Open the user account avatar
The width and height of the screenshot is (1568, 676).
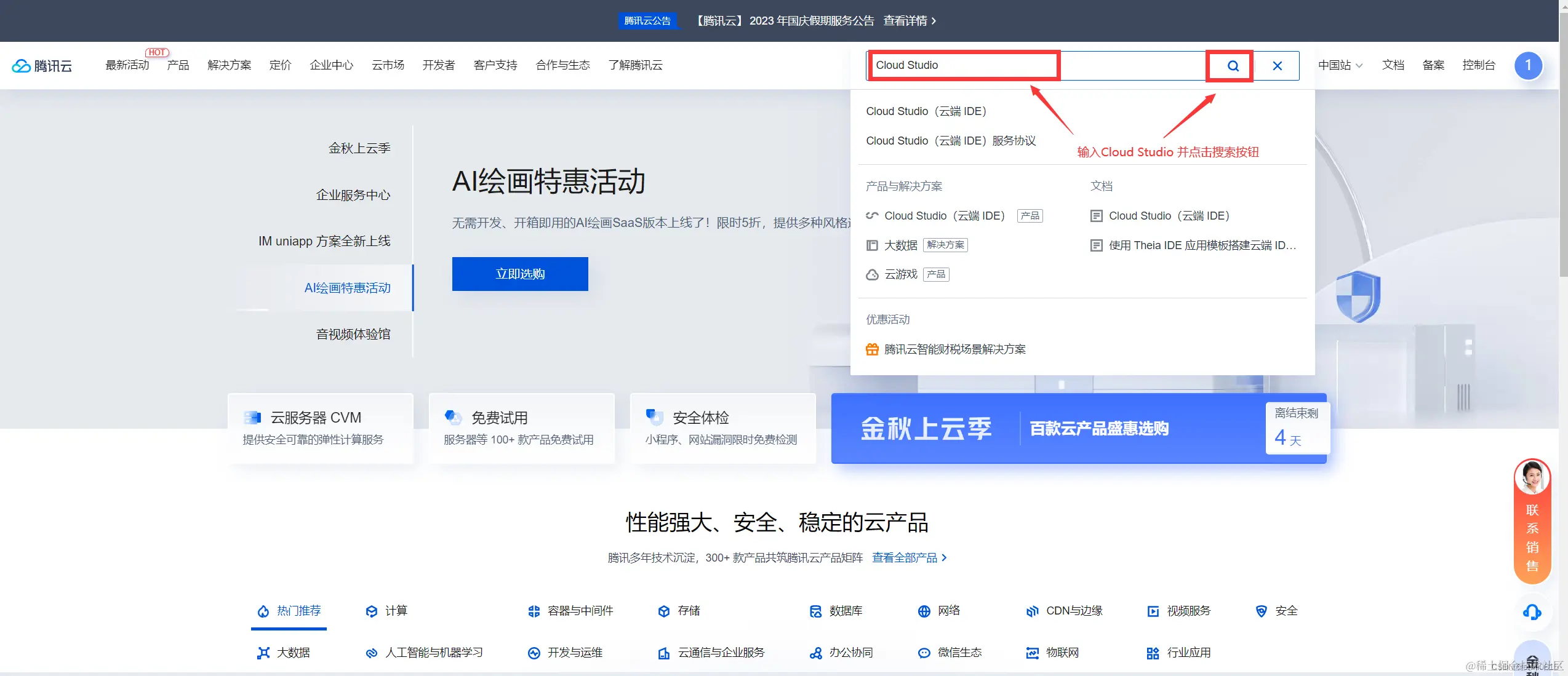click(1528, 65)
